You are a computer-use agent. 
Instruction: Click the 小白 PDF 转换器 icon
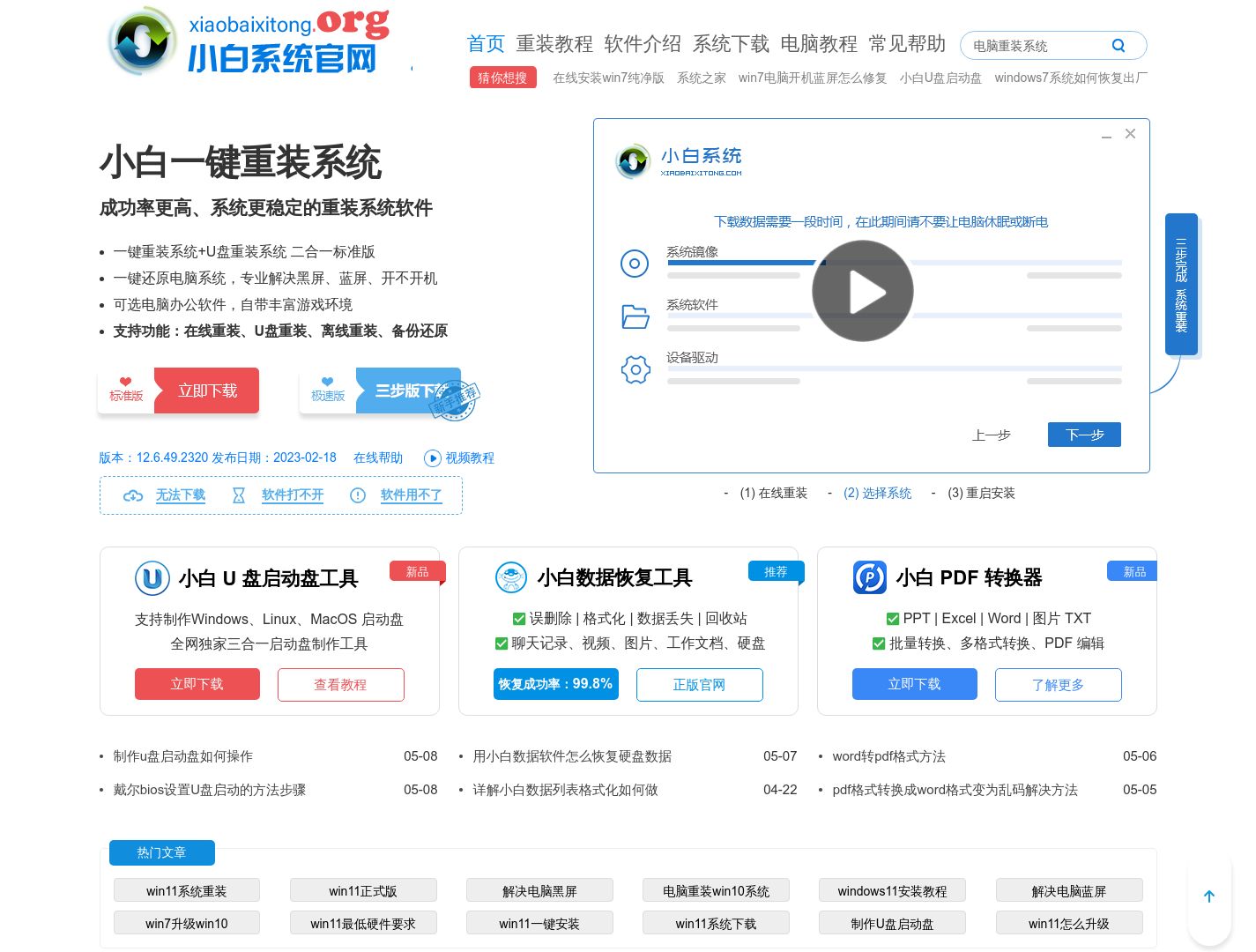pos(870,577)
